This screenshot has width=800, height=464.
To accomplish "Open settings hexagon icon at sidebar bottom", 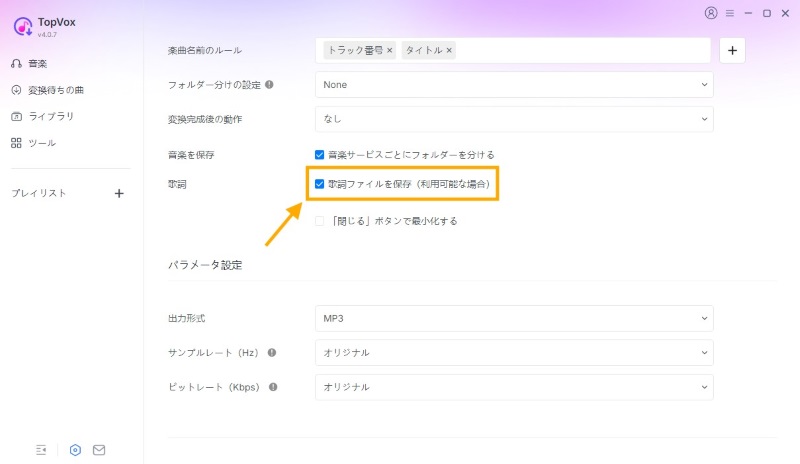I will 75,450.
